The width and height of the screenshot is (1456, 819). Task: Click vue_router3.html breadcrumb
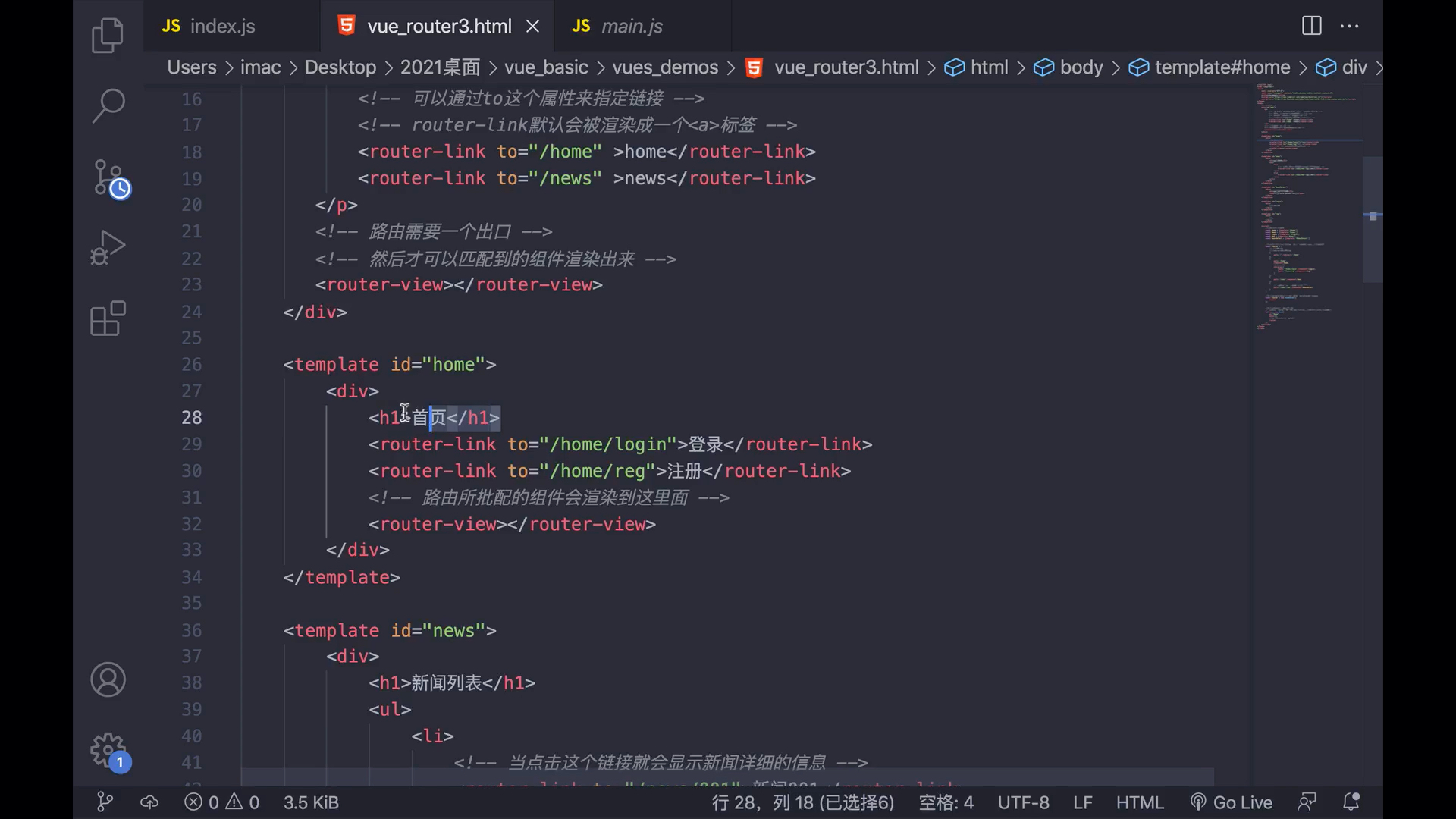coord(833,67)
